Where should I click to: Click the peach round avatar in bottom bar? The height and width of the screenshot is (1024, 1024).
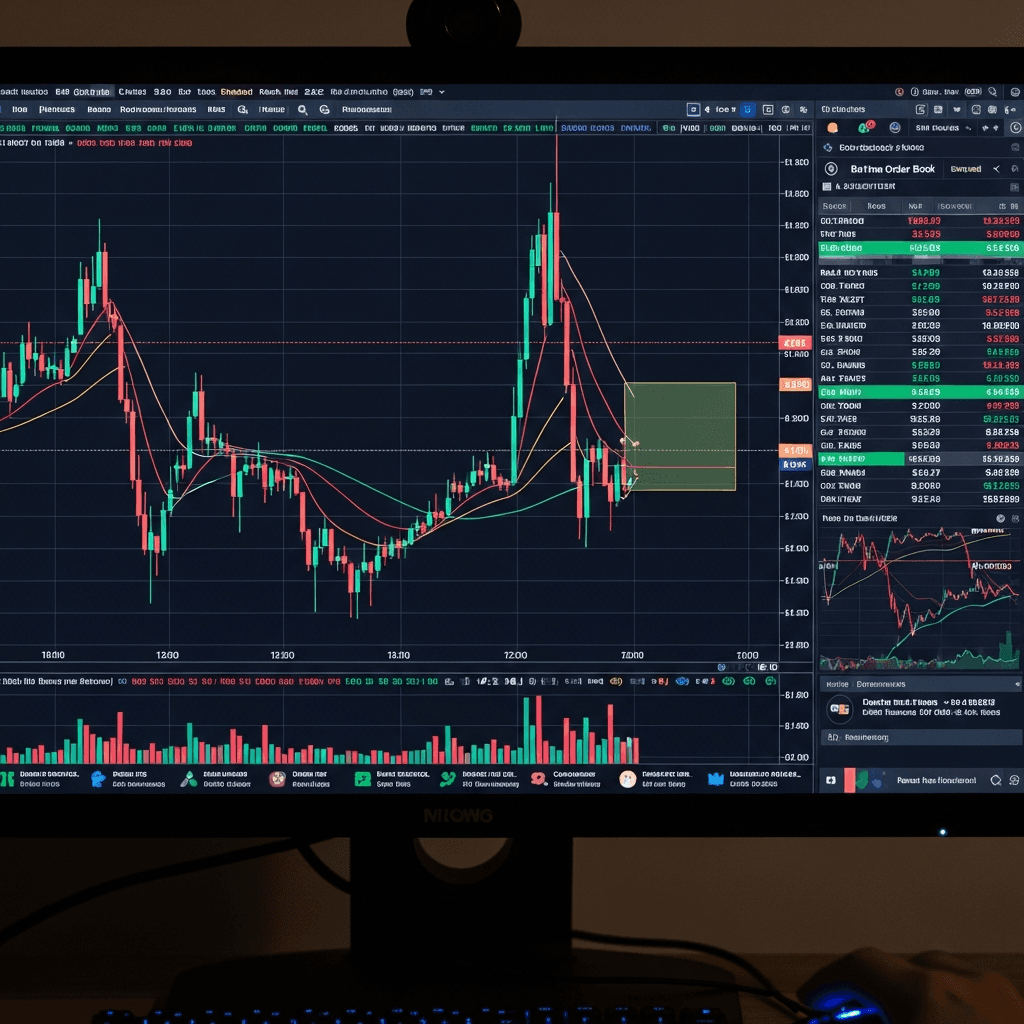pos(628,779)
